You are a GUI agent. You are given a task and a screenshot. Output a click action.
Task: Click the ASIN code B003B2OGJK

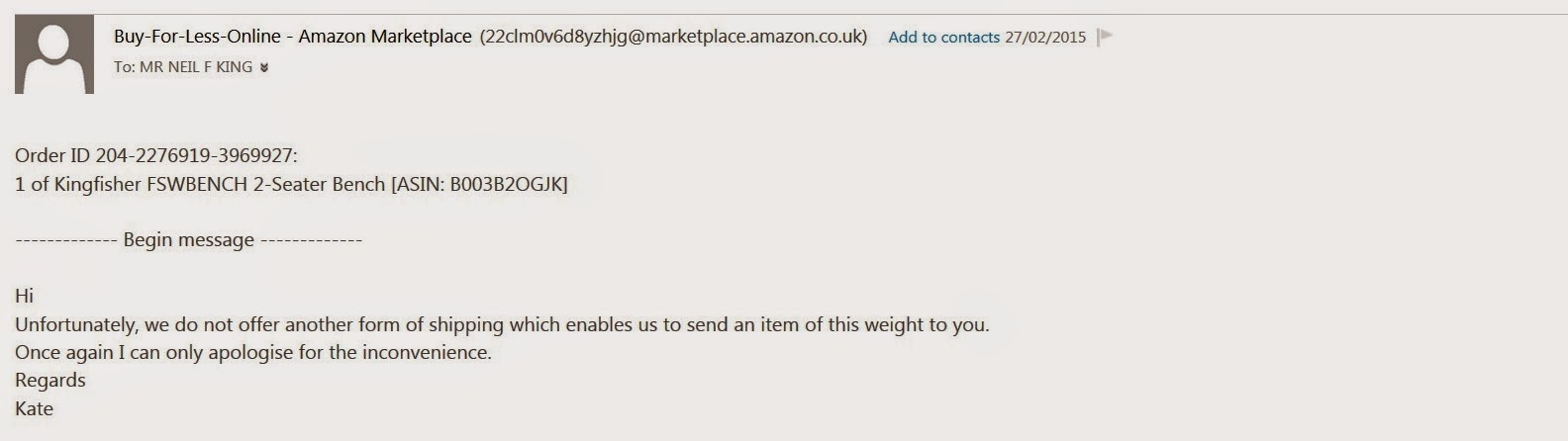506,184
